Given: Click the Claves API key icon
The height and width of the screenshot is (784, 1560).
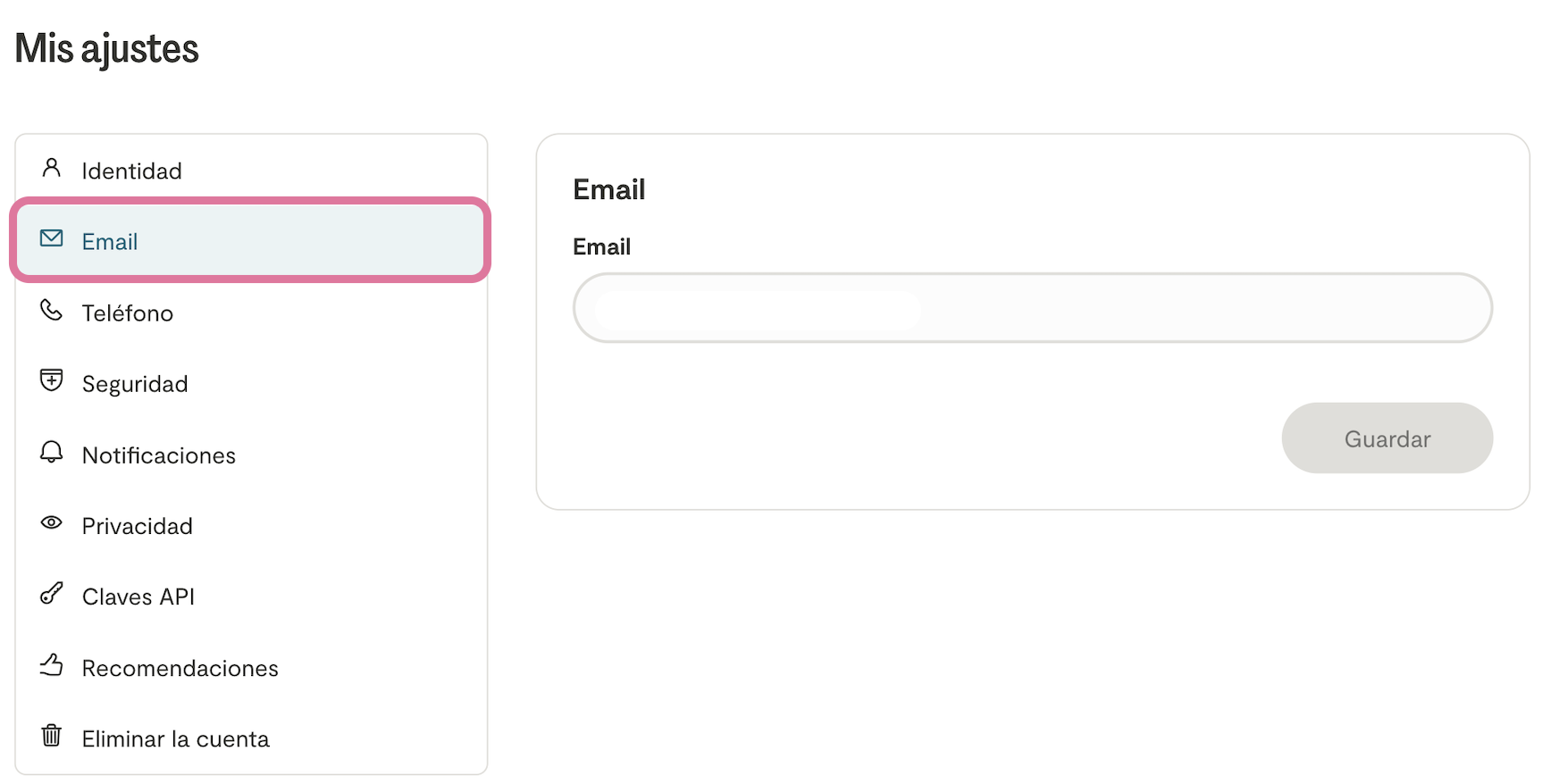Looking at the screenshot, I should coord(52,594).
